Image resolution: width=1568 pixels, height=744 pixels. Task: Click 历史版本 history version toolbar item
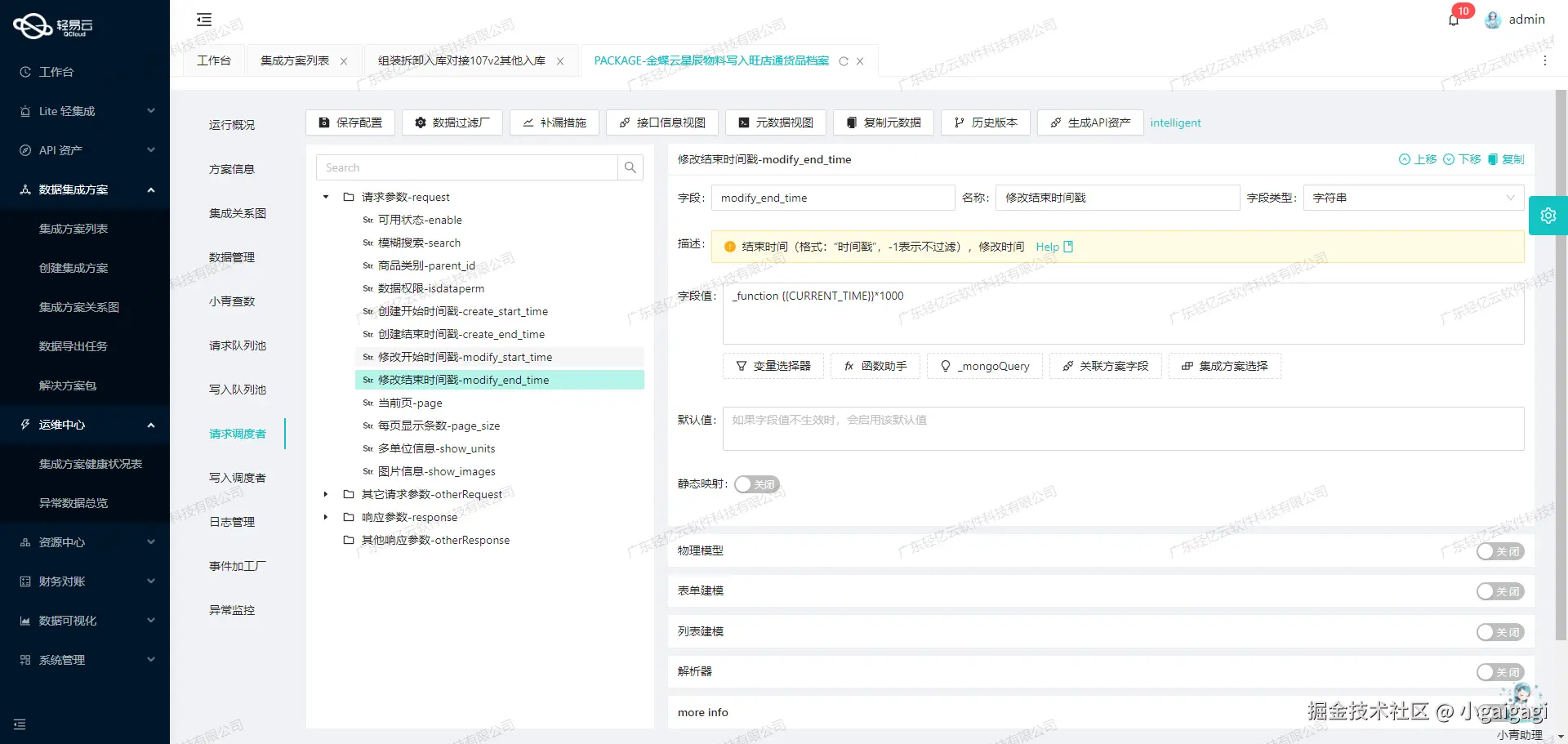(x=985, y=123)
